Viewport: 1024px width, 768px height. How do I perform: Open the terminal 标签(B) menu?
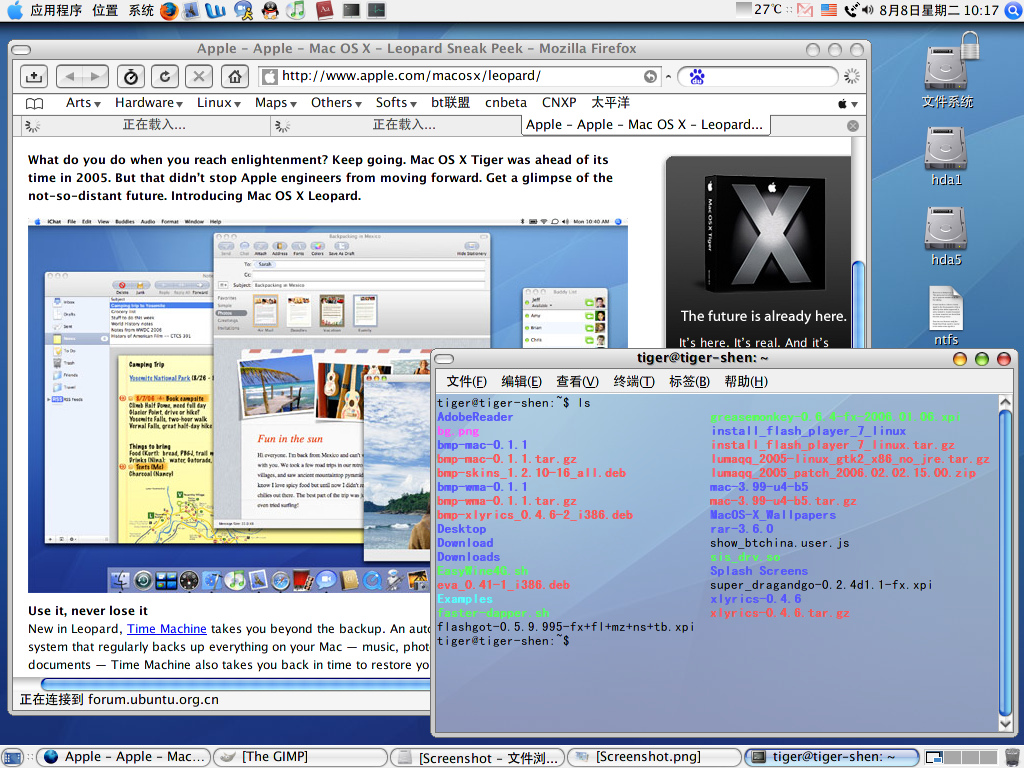(x=689, y=382)
